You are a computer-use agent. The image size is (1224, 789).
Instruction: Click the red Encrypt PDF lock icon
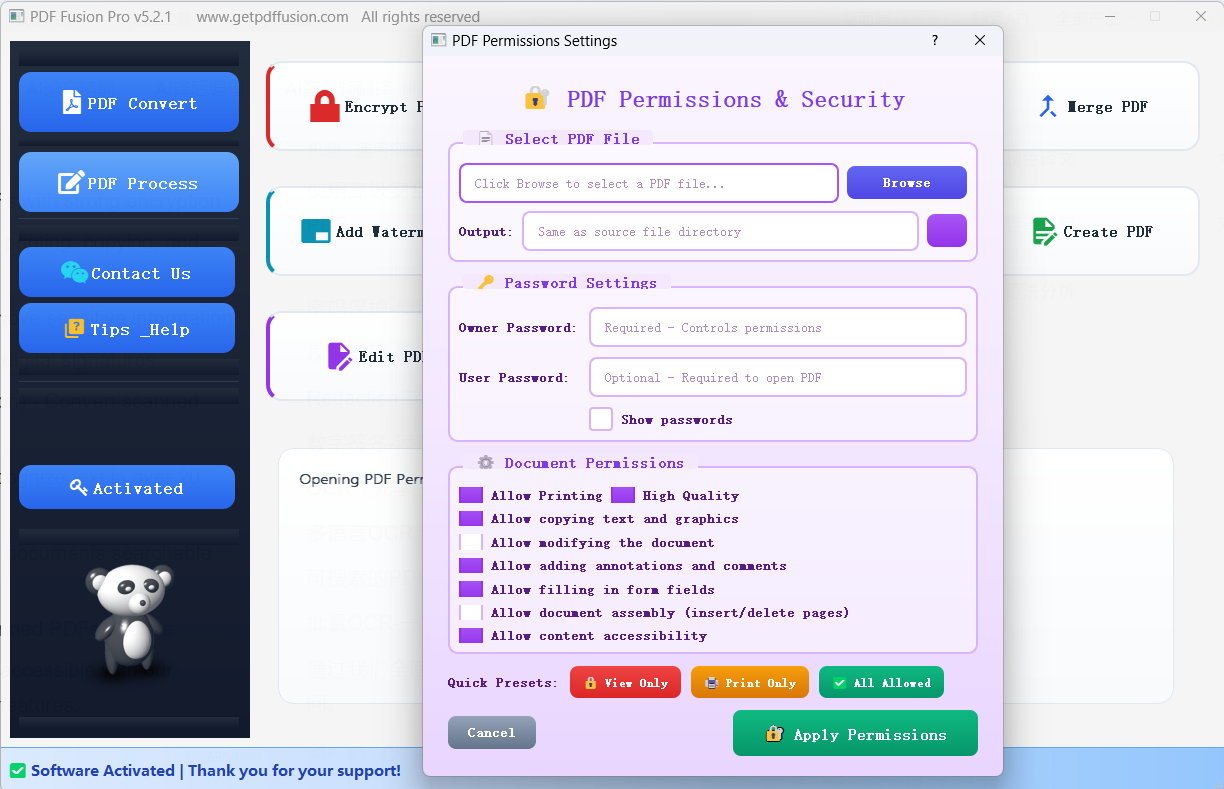coord(324,107)
